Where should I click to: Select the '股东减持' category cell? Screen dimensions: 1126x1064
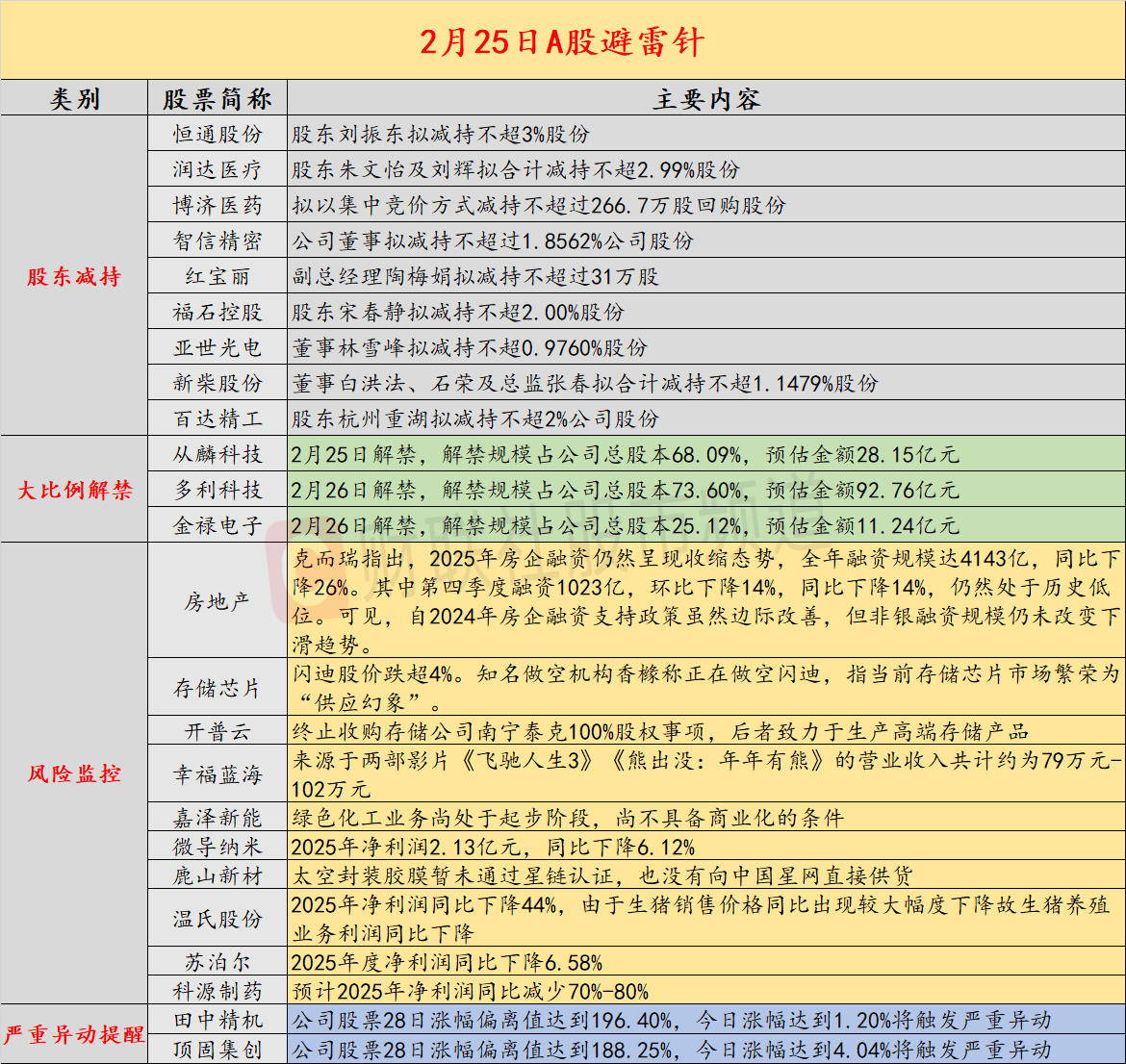[74, 277]
